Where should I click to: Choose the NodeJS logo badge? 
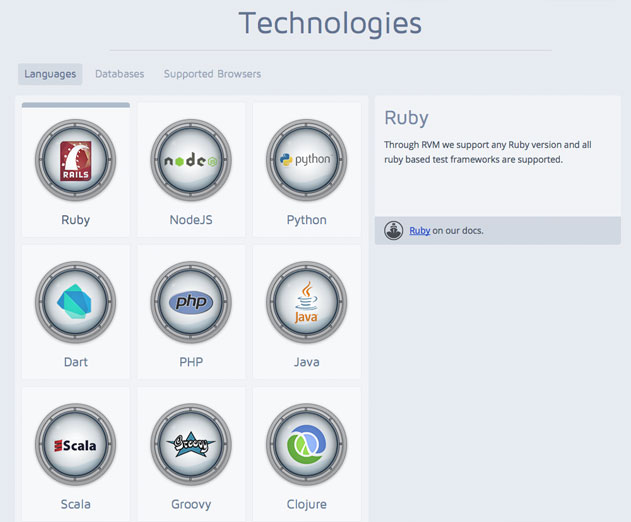coord(191,160)
